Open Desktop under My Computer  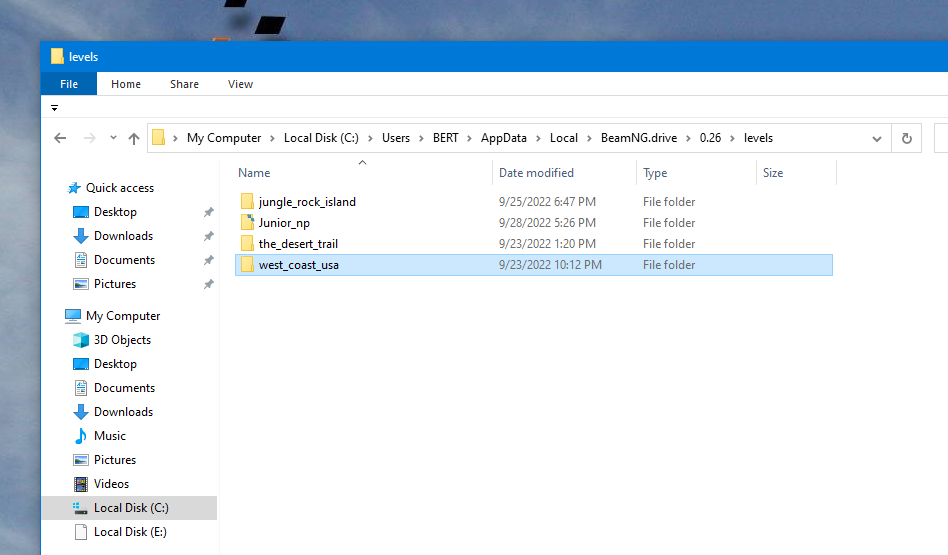[115, 364]
